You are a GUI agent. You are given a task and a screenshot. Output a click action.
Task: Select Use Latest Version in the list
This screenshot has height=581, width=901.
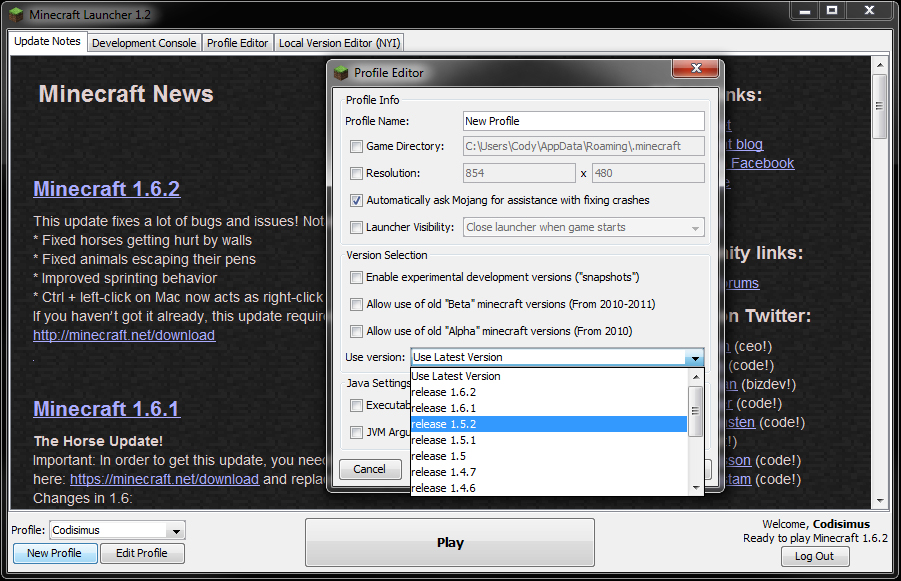[x=549, y=376]
